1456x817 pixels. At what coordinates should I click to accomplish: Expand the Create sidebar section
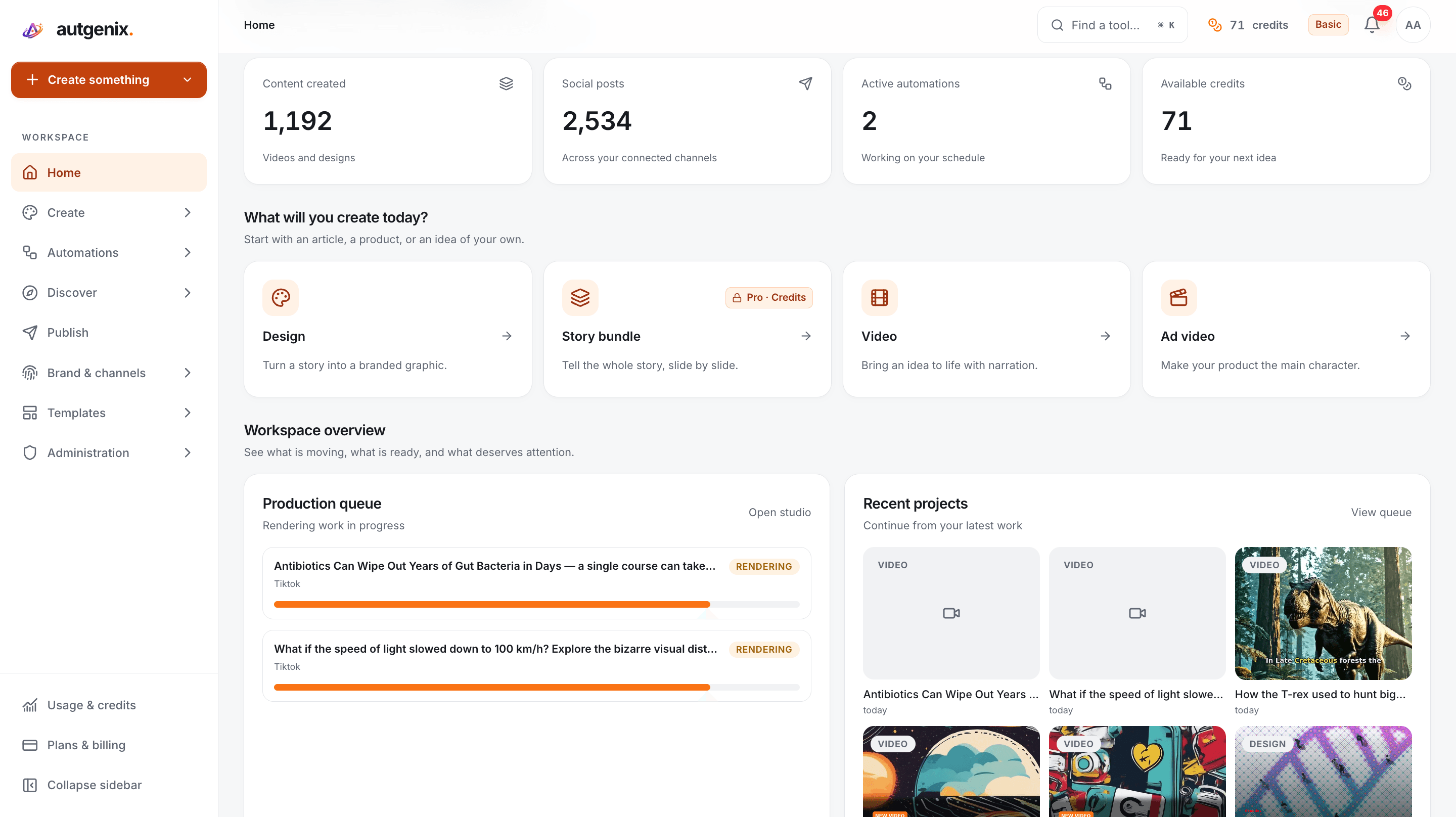coord(187,212)
